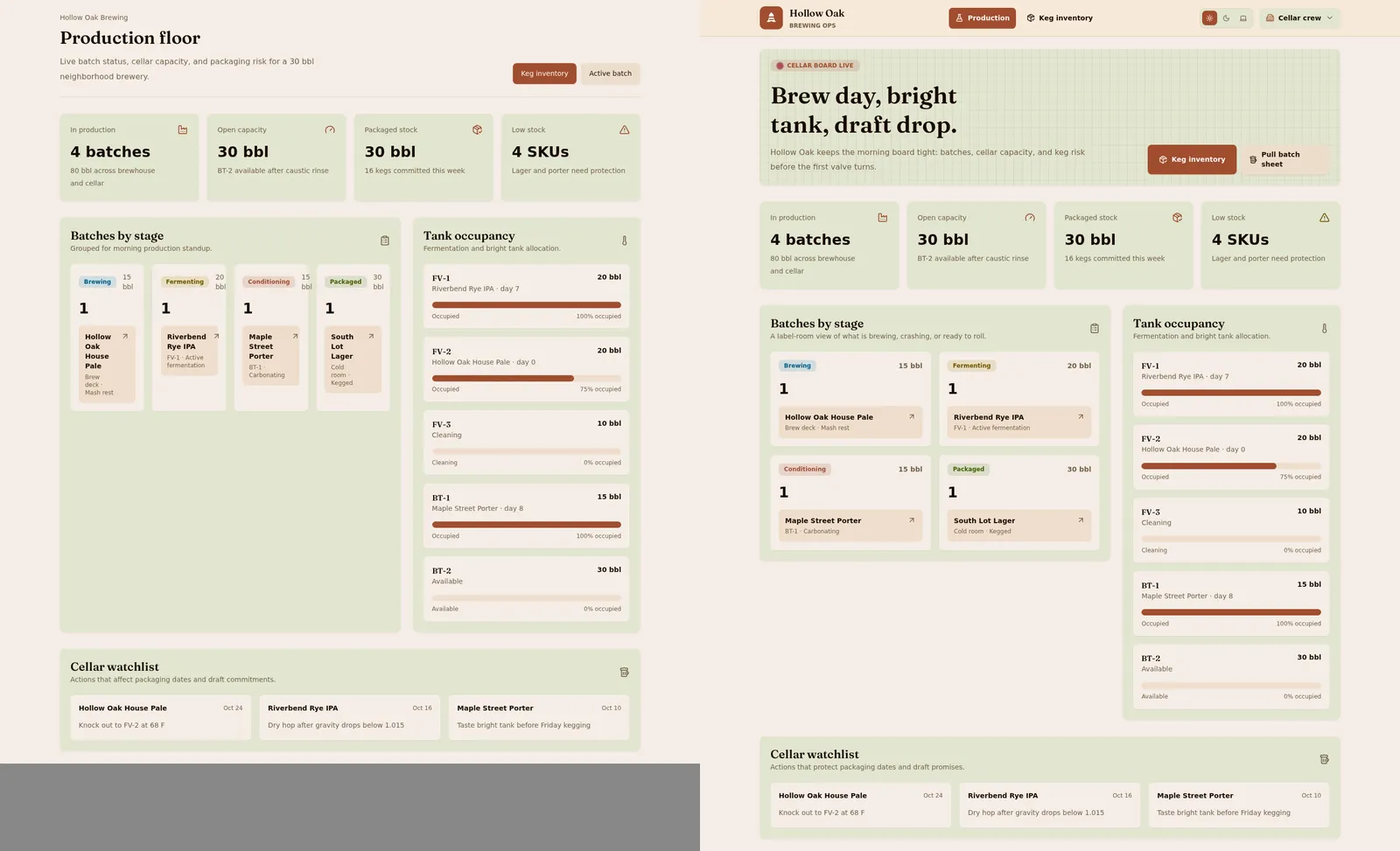
Task: Click the Keg inventory button in the Brew day hero
Action: tap(1192, 159)
